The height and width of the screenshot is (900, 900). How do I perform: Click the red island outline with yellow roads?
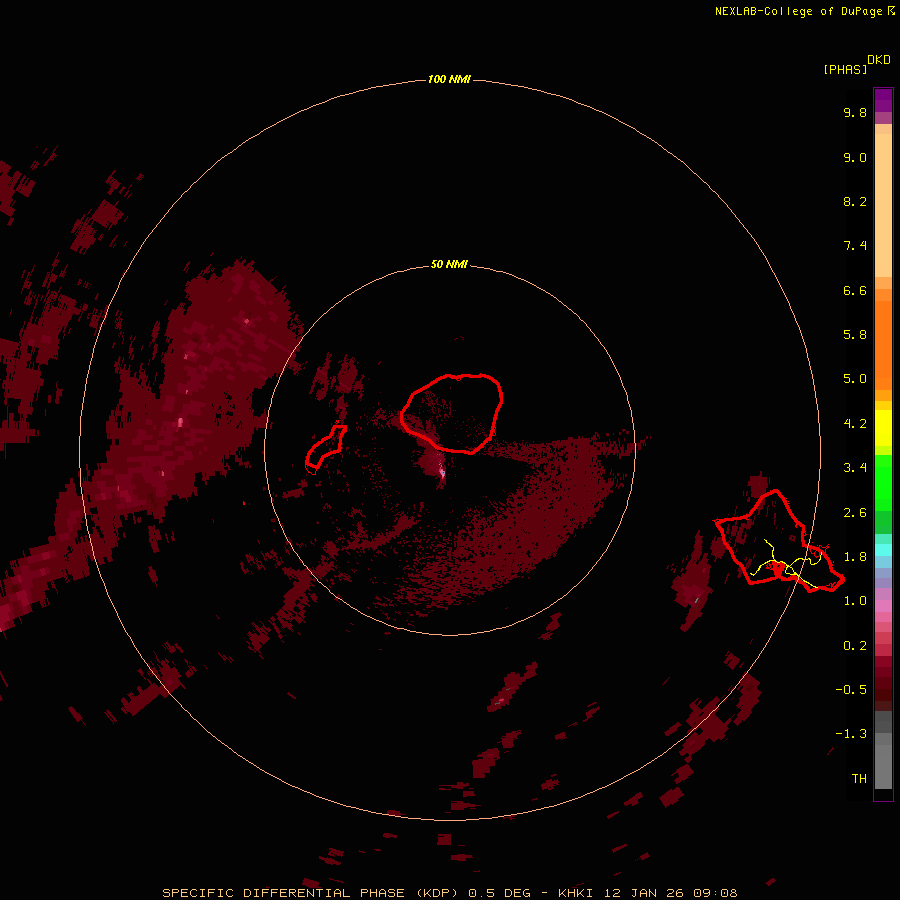[779, 540]
